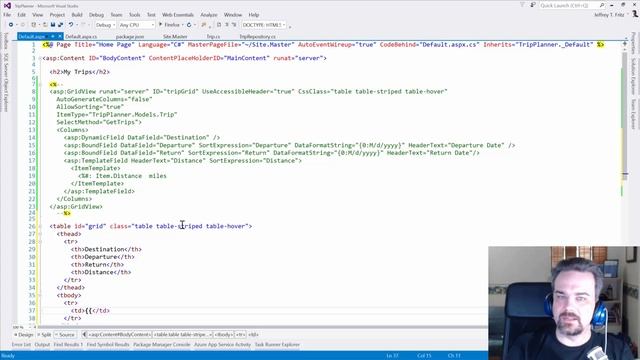Click the feedback icon beside Quick Launch
This screenshot has height=360, width=640.
click(x=533, y=5)
